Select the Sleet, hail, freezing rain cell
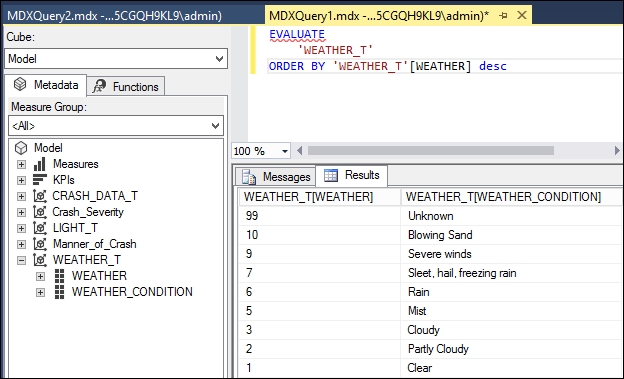The width and height of the screenshot is (624, 379). point(512,273)
